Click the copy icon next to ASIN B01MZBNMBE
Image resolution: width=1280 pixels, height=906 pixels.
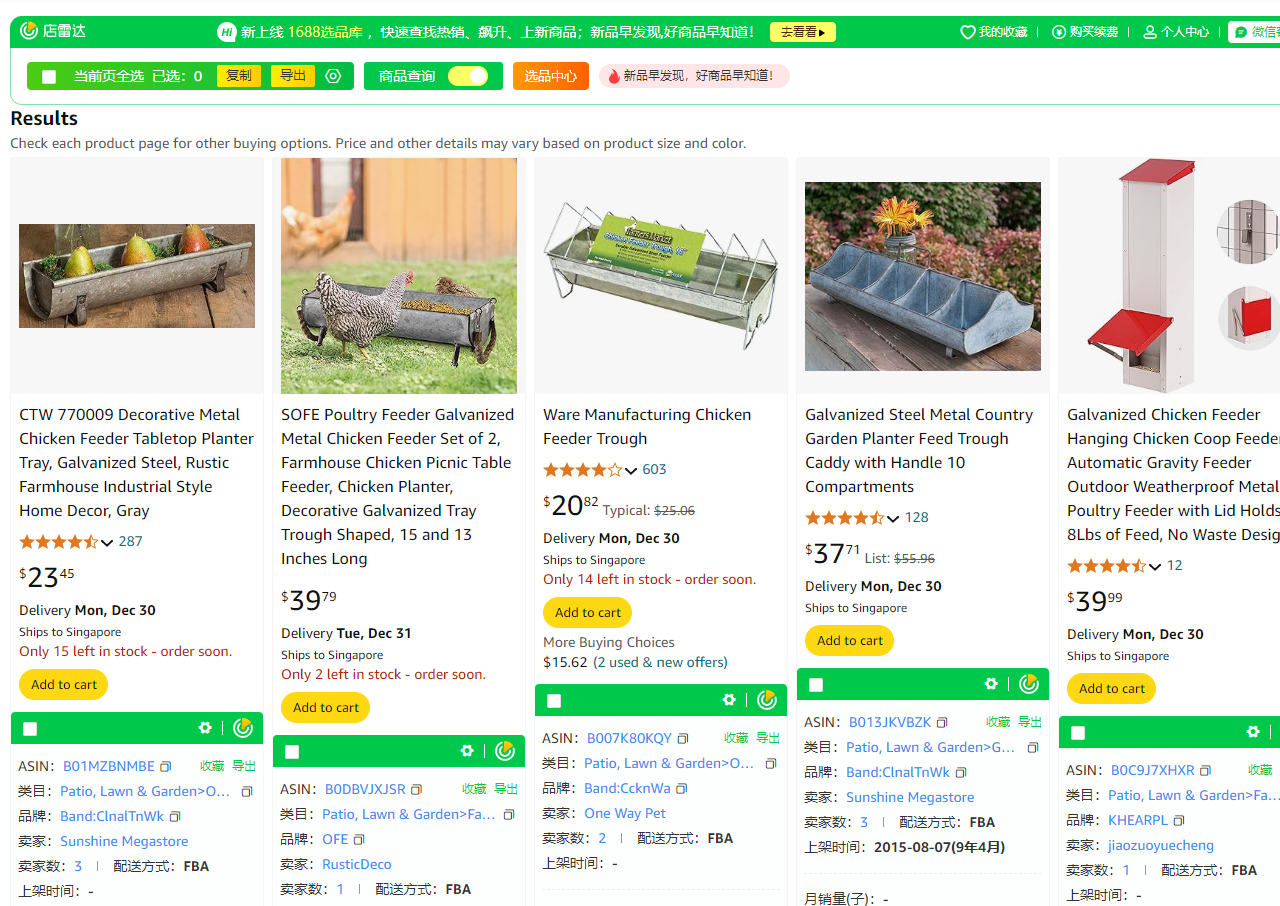[163, 767]
